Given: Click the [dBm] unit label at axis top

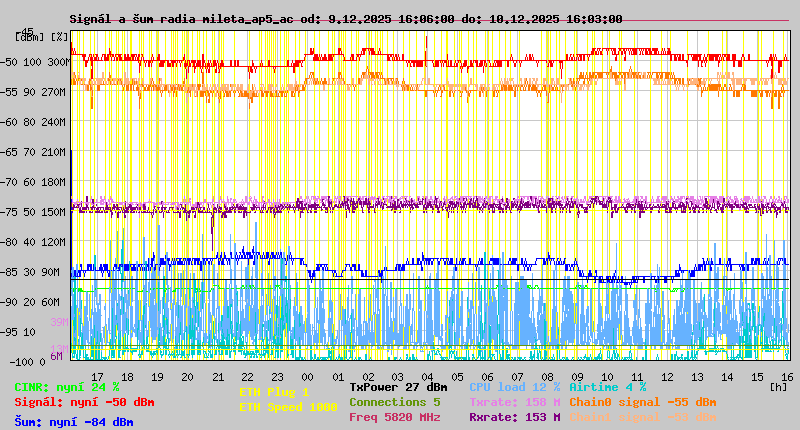Looking at the screenshot, I should coord(29,37).
